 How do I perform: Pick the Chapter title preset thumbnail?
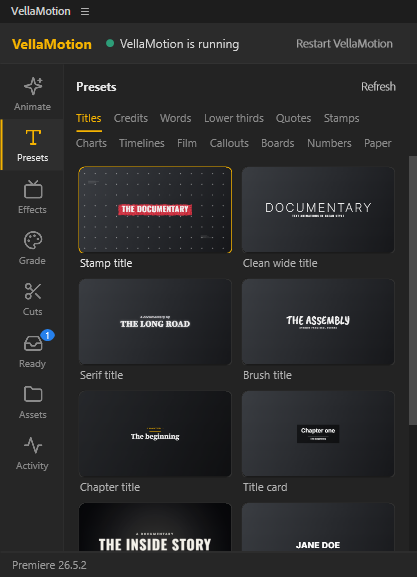tap(155, 434)
